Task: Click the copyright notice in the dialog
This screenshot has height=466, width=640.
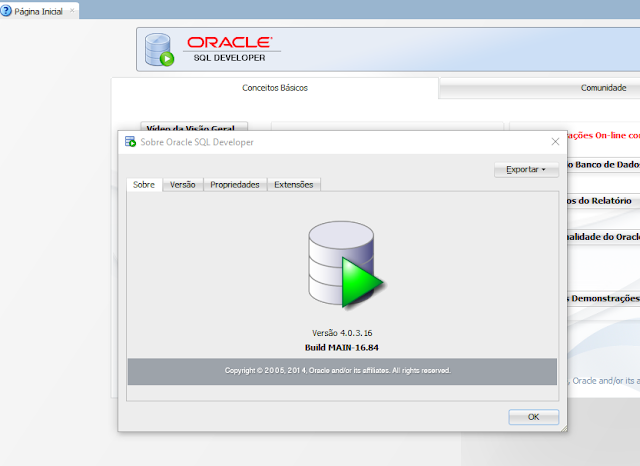Action: 338,371
